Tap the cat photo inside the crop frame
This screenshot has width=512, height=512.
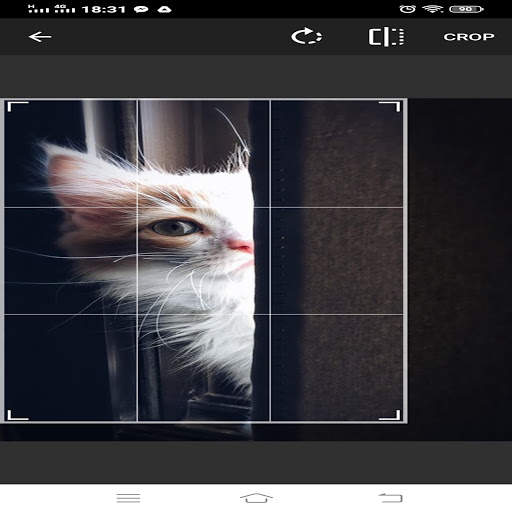pos(203,261)
